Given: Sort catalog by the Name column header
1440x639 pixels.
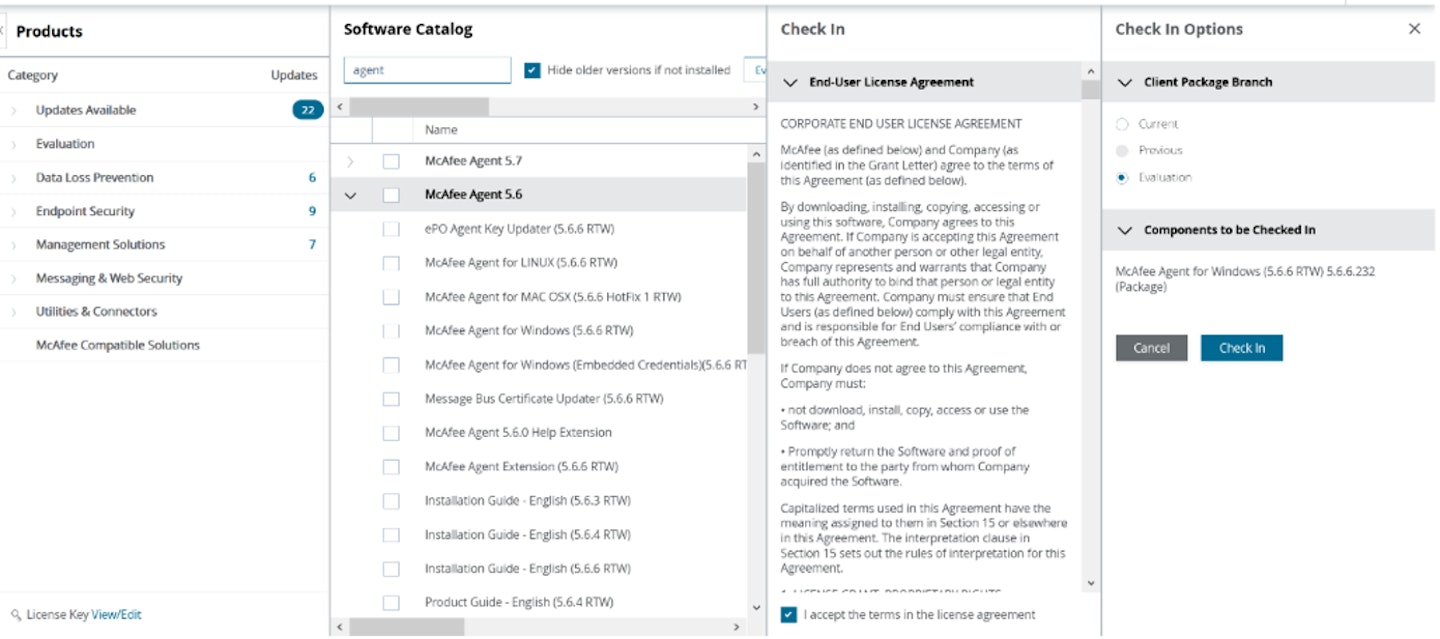Looking at the screenshot, I should tap(441, 130).
